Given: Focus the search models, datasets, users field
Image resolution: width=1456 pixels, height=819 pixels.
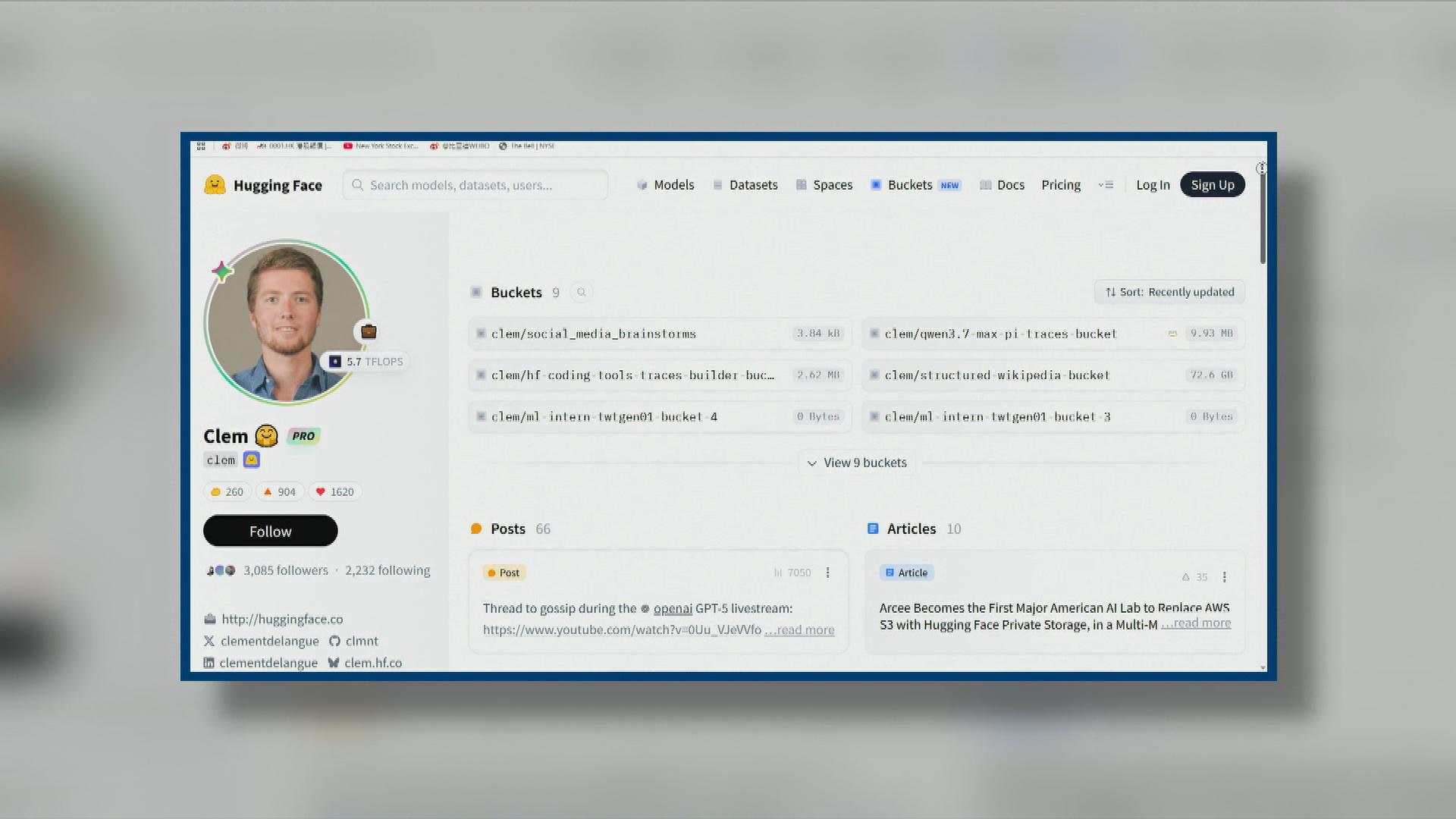Looking at the screenshot, I should pos(475,185).
